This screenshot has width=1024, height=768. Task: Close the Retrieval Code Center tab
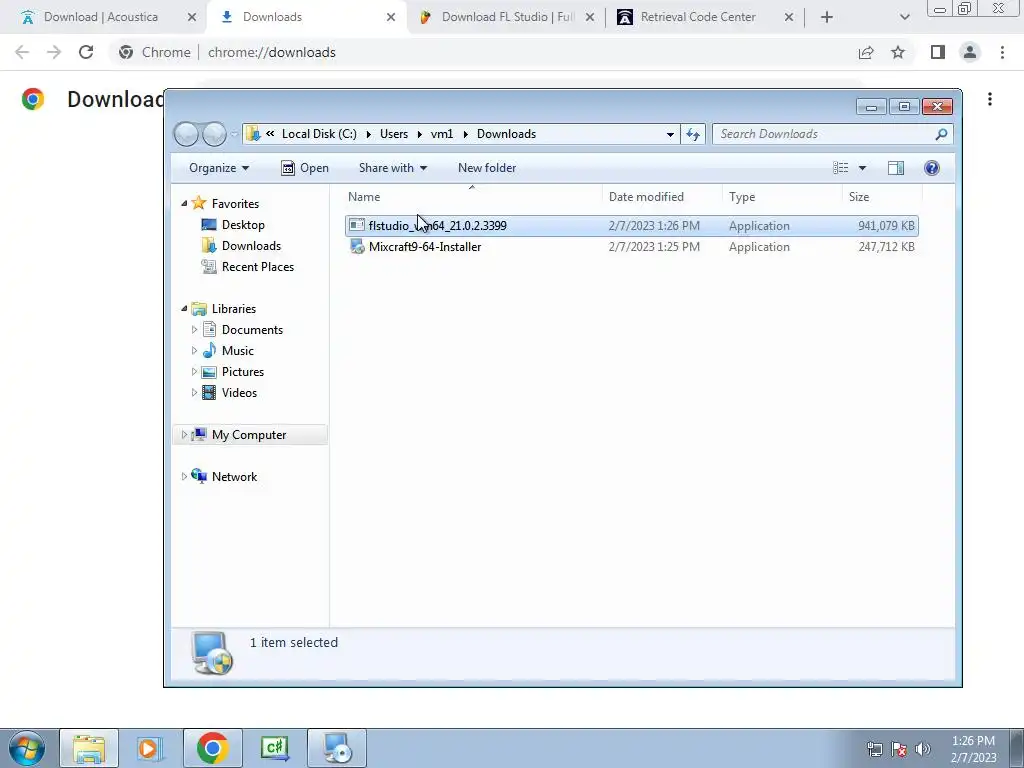[x=788, y=17]
